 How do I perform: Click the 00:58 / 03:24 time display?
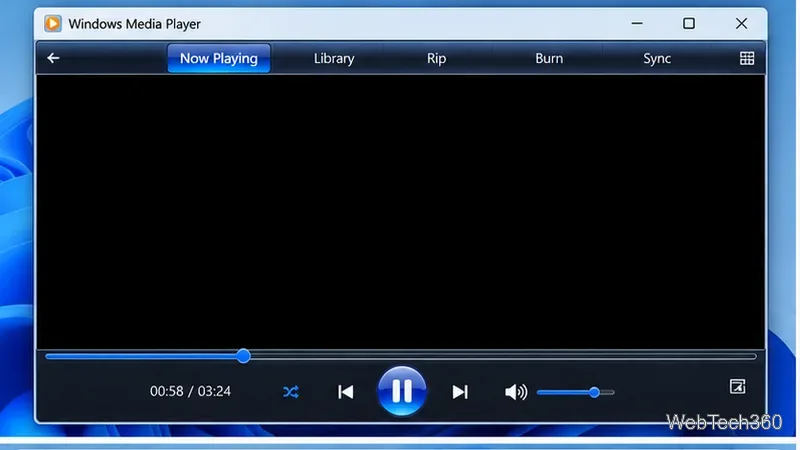point(190,391)
